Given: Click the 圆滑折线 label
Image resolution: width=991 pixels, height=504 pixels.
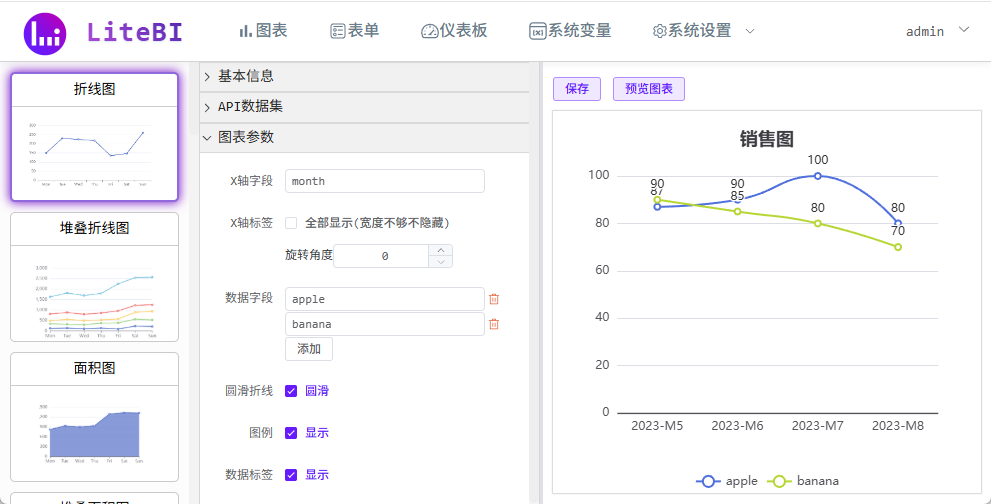Looking at the screenshot, I should pyautogui.click(x=249, y=391).
